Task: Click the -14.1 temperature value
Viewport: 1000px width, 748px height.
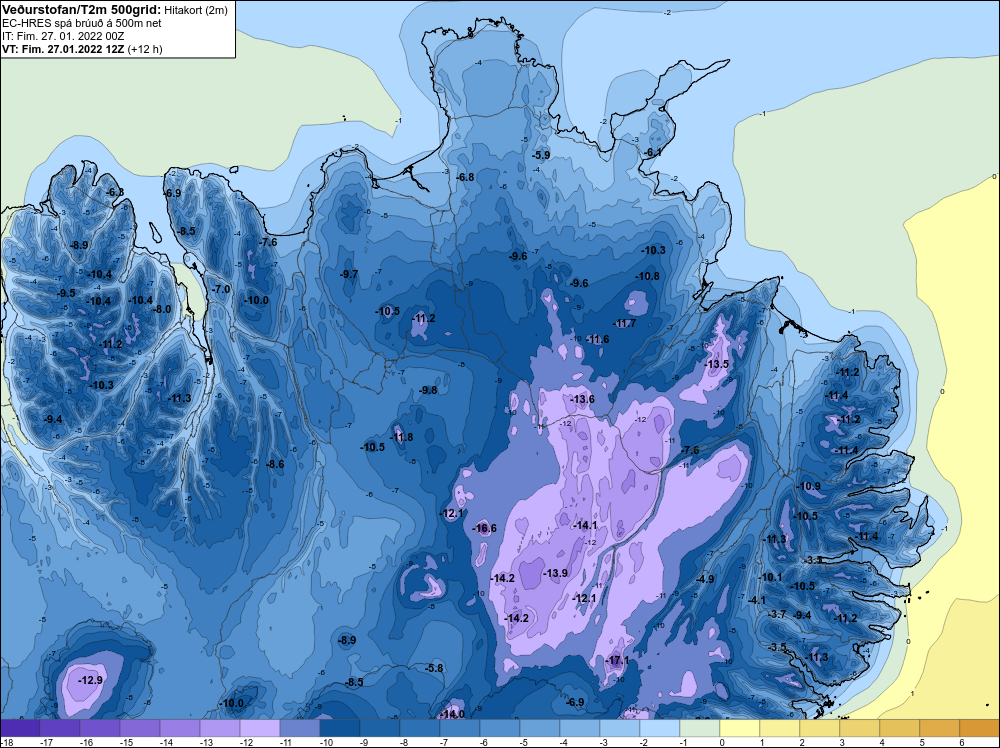Action: [x=585, y=525]
